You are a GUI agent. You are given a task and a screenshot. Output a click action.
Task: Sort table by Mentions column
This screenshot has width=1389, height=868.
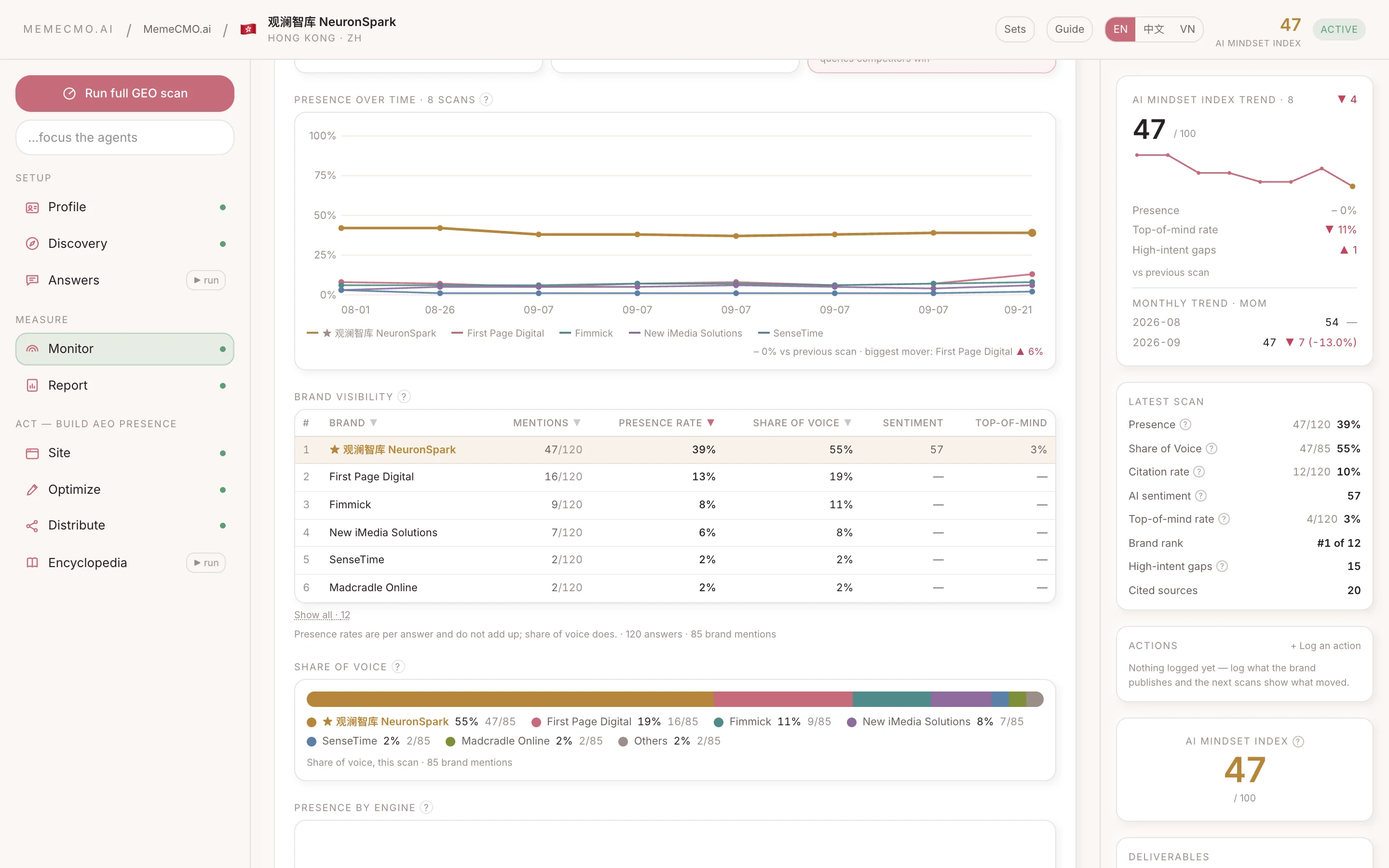click(546, 422)
